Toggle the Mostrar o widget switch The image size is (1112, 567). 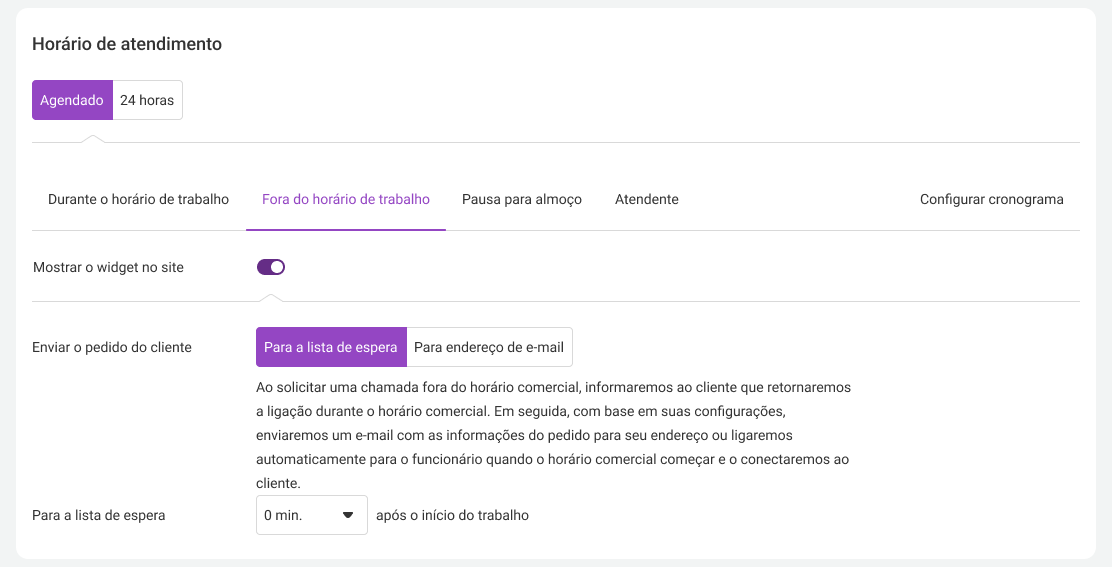tap(271, 267)
